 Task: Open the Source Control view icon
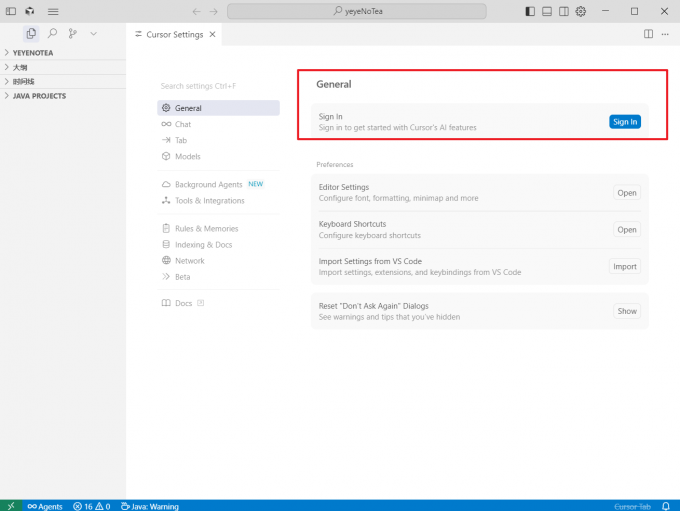[x=73, y=33]
